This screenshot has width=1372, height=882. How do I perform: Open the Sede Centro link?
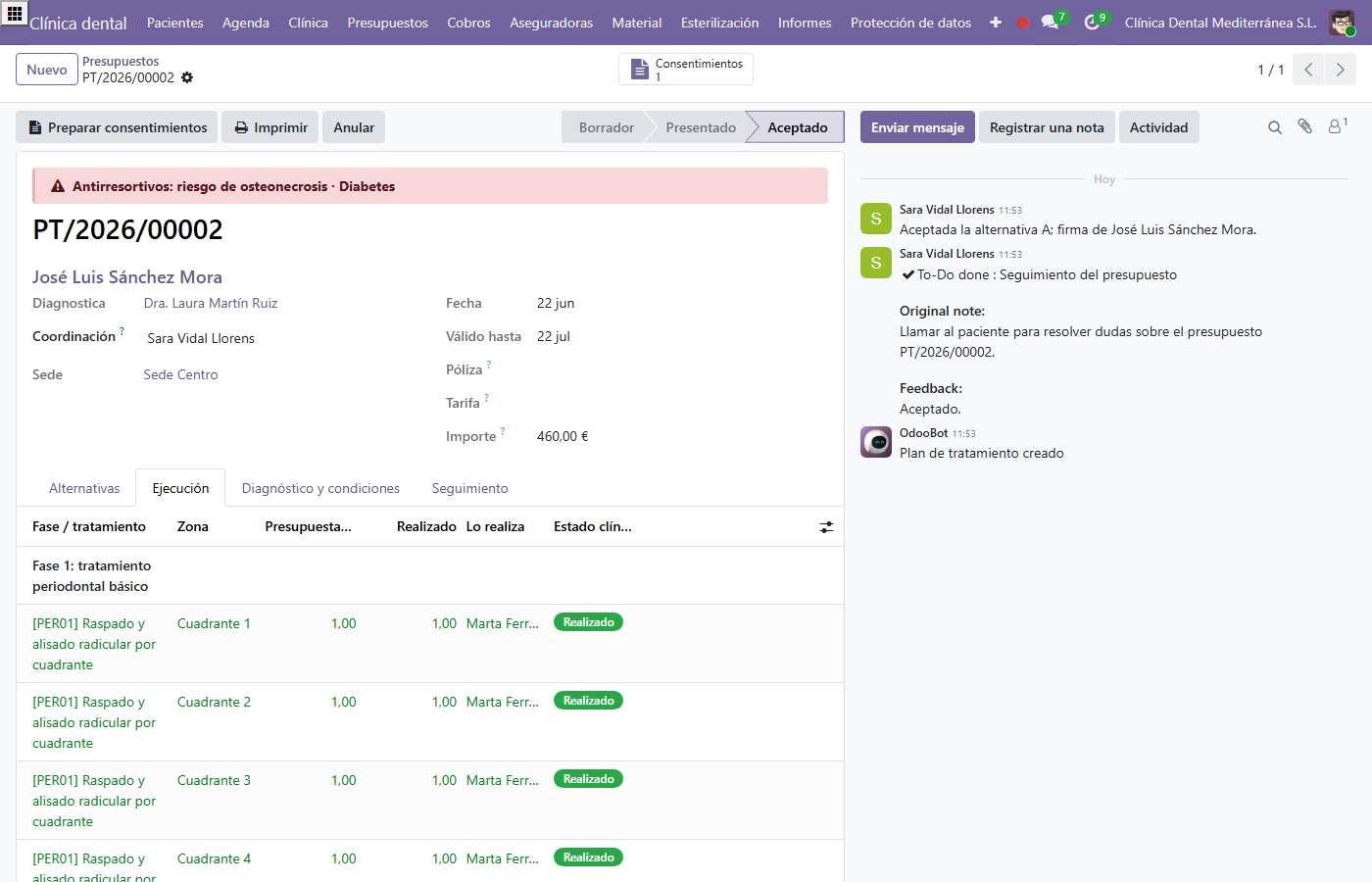[x=181, y=374]
